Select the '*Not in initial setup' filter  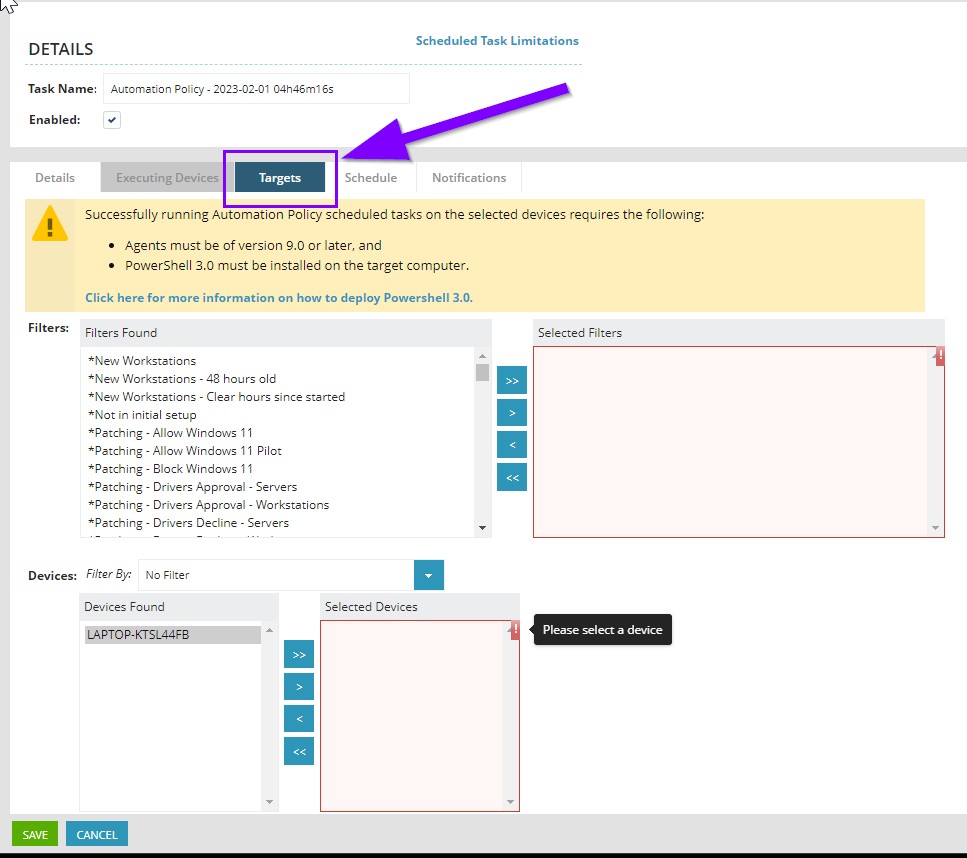tap(142, 415)
